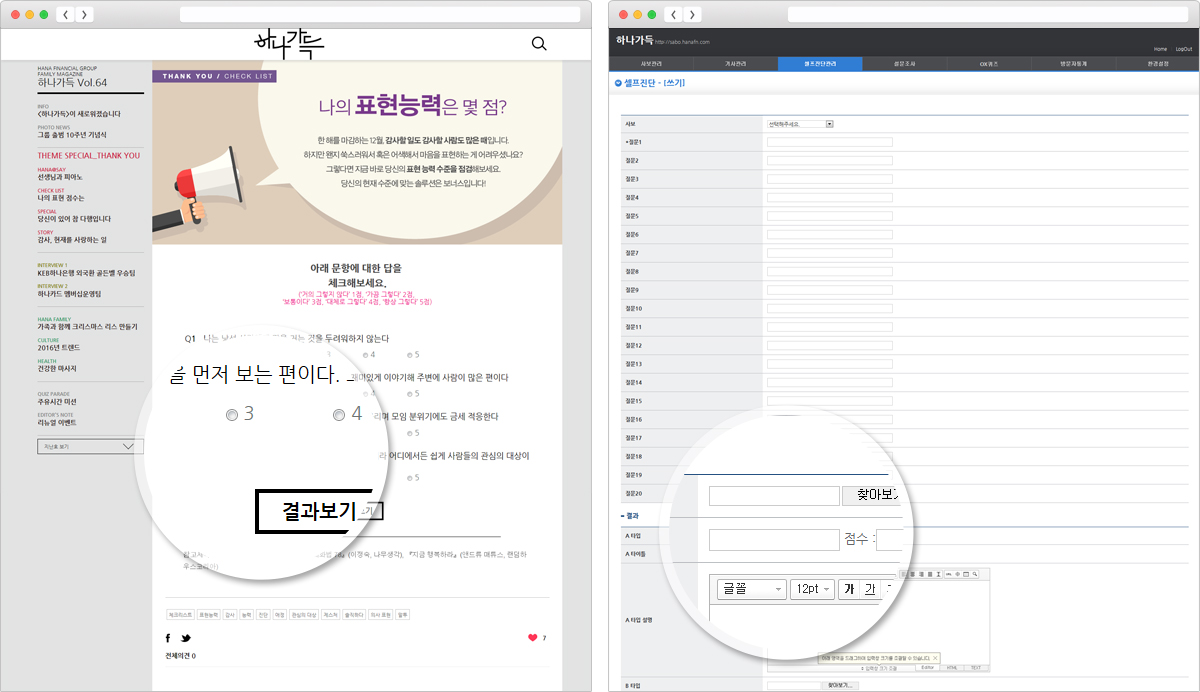Go back in the left browser window
The height and width of the screenshot is (692, 1200).
pos(65,14)
